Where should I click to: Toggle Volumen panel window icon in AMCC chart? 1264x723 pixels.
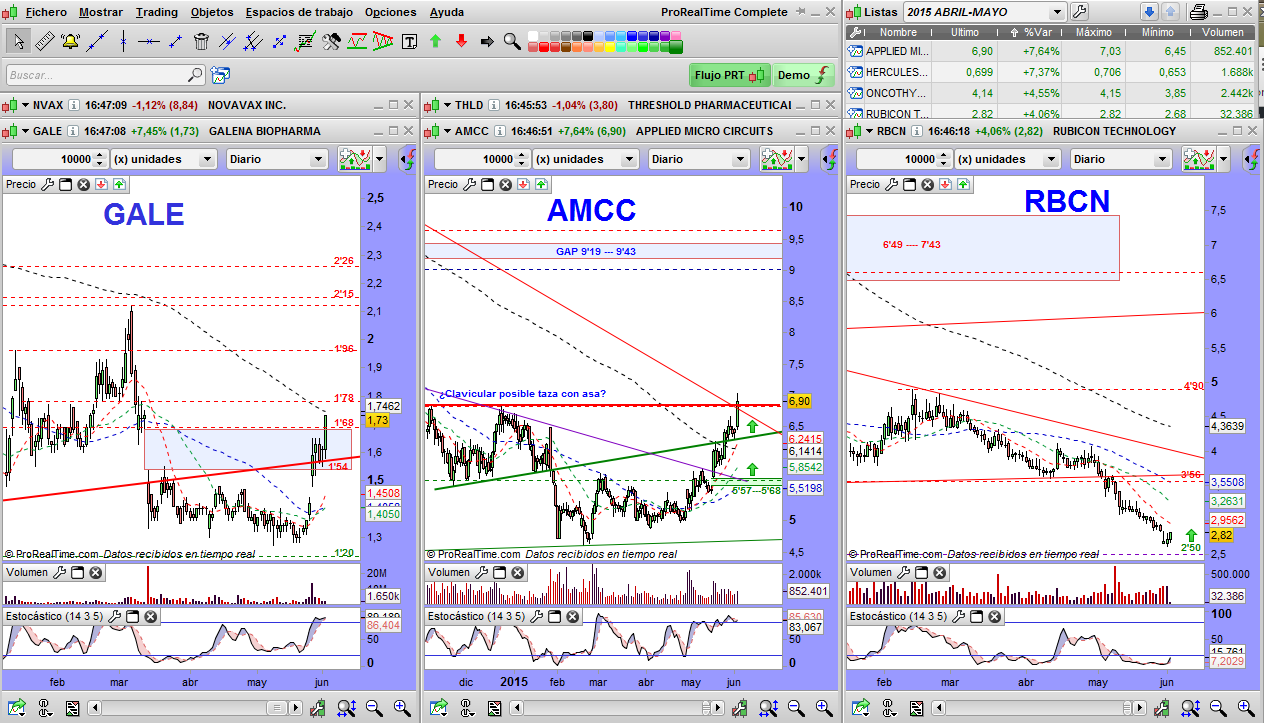click(499, 573)
